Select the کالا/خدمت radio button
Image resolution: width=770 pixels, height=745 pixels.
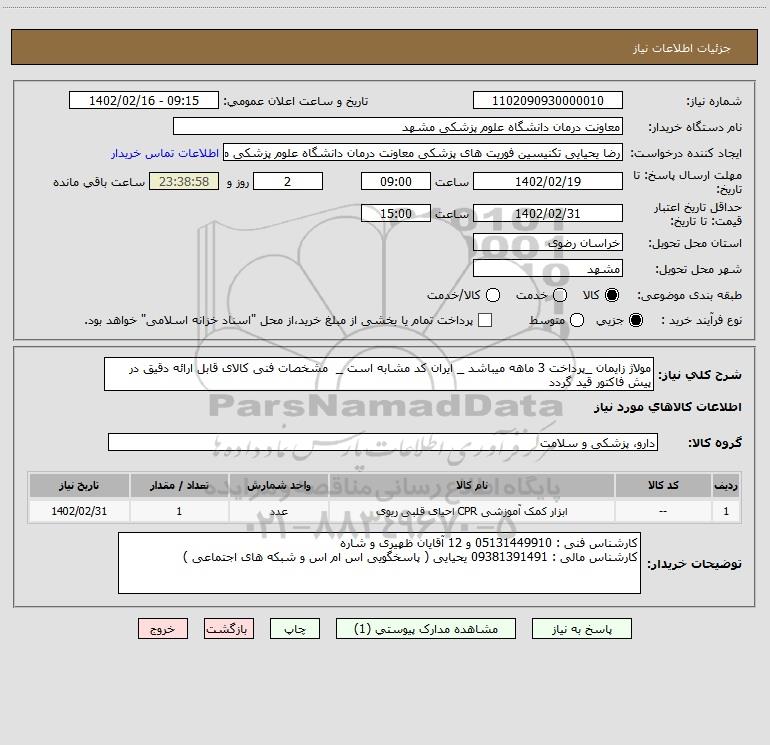point(493,295)
